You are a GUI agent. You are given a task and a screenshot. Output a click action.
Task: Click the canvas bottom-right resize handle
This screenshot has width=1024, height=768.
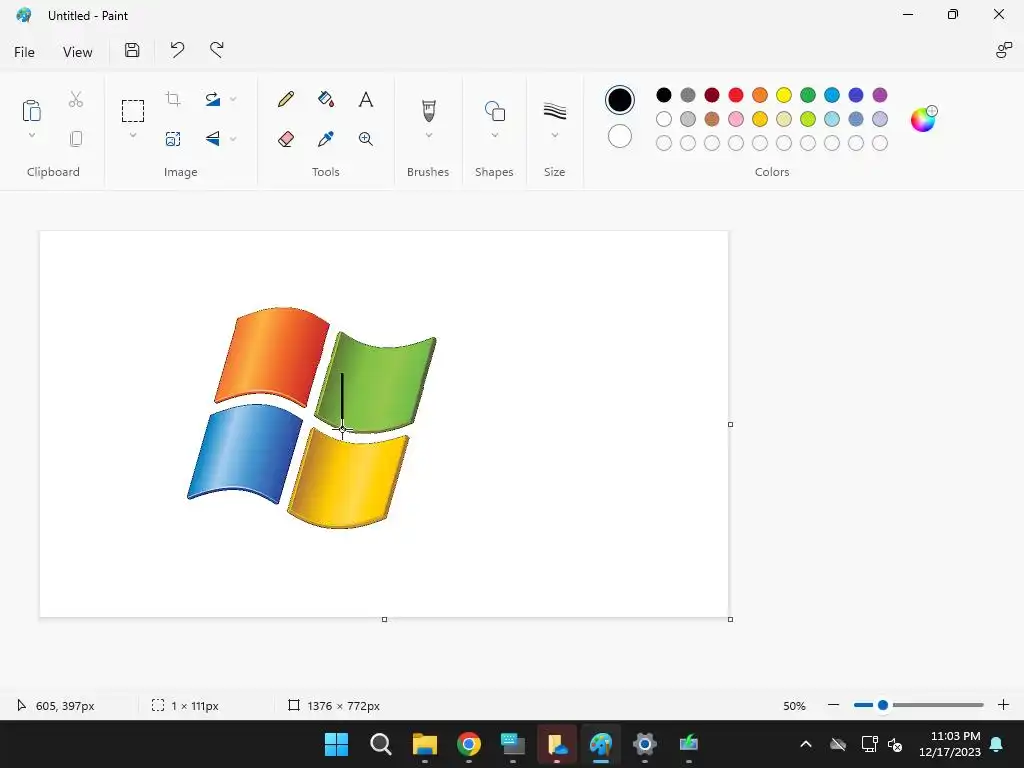click(730, 619)
